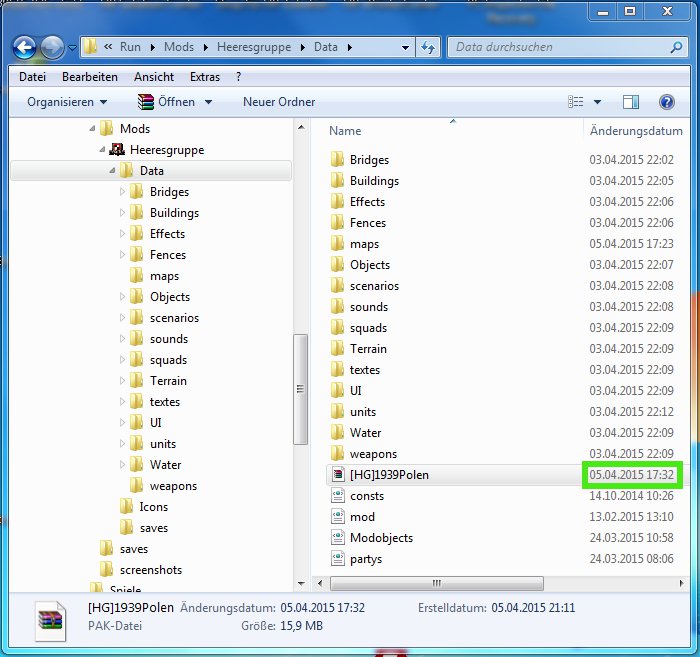
Task: Click Heeresgruppe in the address breadcrumb
Action: point(254,47)
